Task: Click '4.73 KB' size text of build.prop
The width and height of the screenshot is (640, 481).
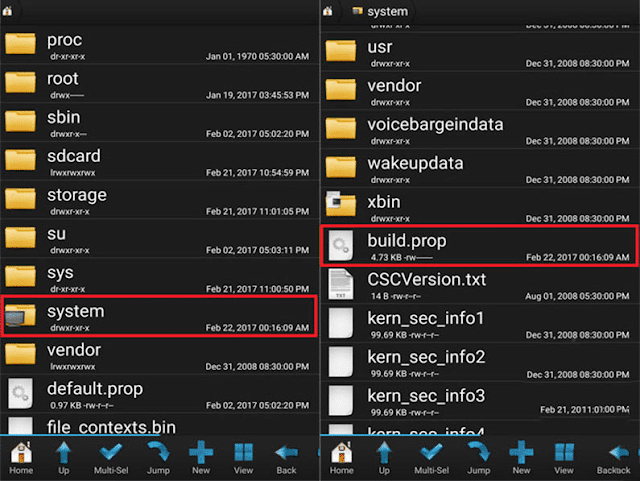Action: 386,257
